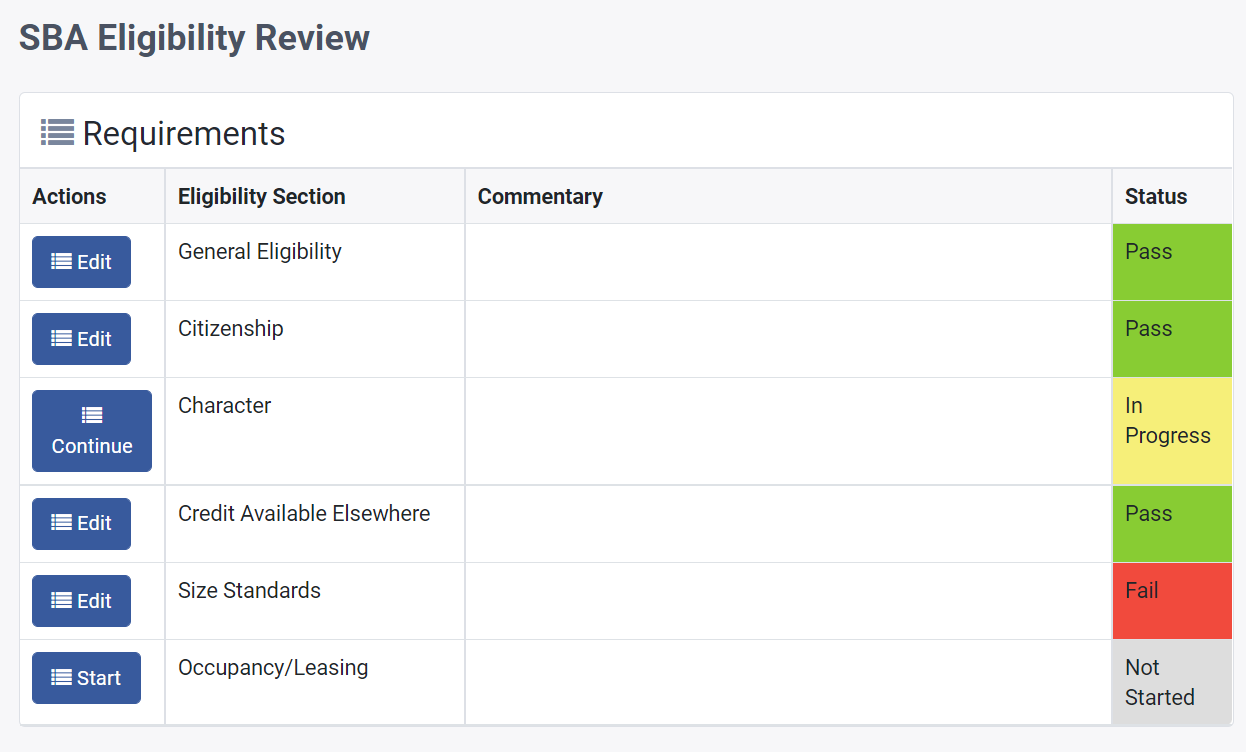Continue the Character eligibility section

92,431
